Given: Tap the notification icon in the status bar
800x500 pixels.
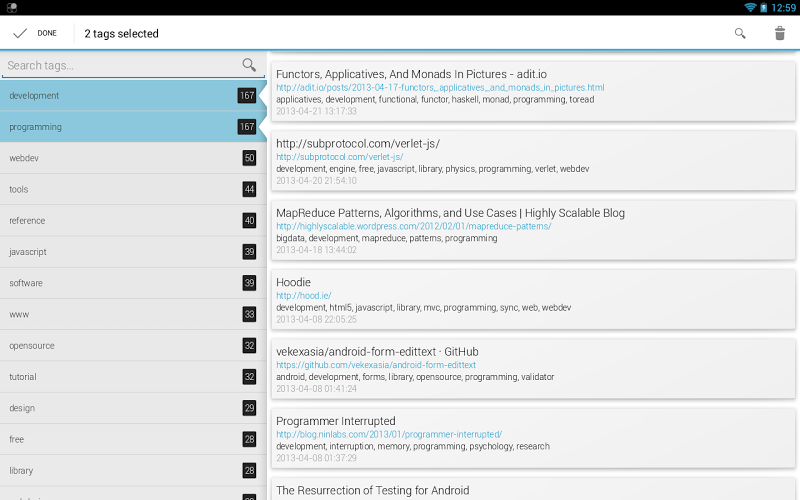Looking at the screenshot, I should pos(11,7).
